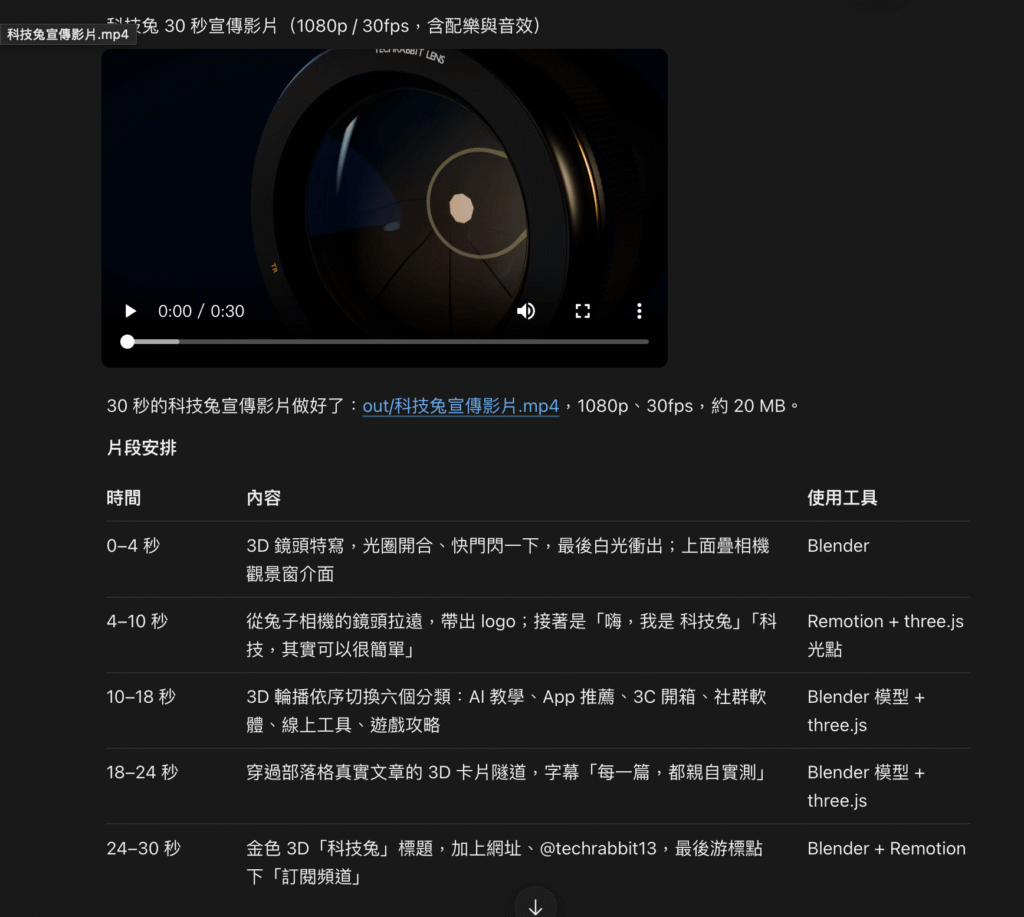Click the 1080p、30fps，約 20 MB text

coord(681,406)
